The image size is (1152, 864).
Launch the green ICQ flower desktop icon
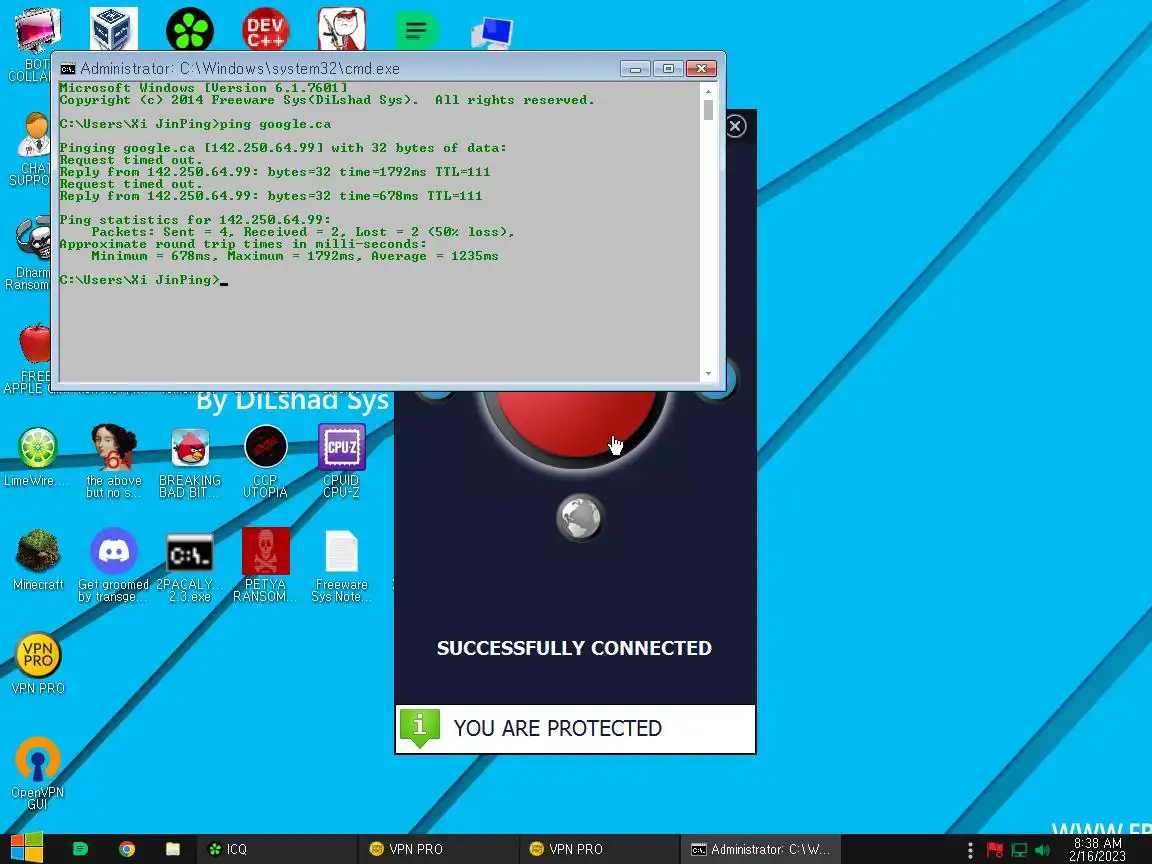(x=190, y=29)
